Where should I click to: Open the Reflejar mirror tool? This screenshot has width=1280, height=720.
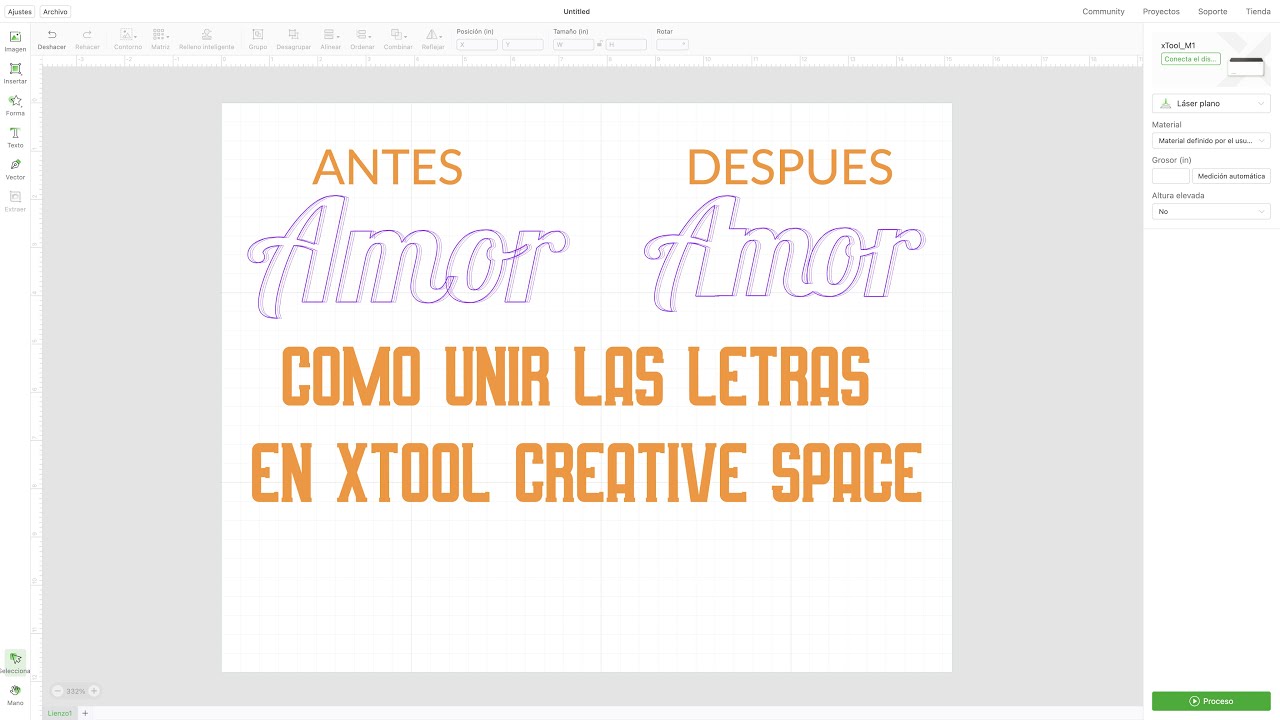(x=433, y=40)
